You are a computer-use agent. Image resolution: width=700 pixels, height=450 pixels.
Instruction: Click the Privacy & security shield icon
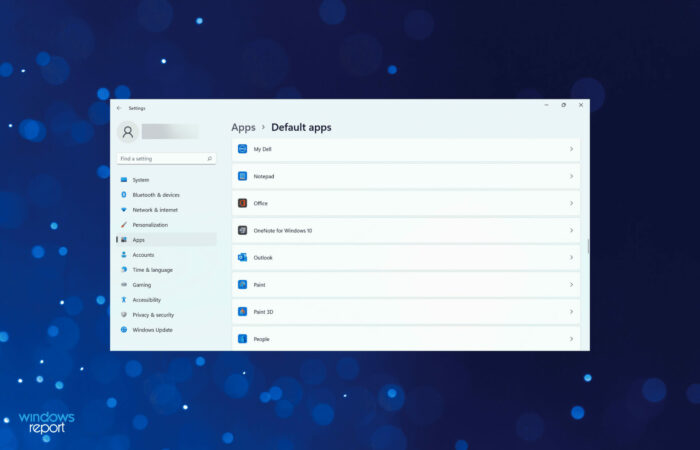[124, 315]
